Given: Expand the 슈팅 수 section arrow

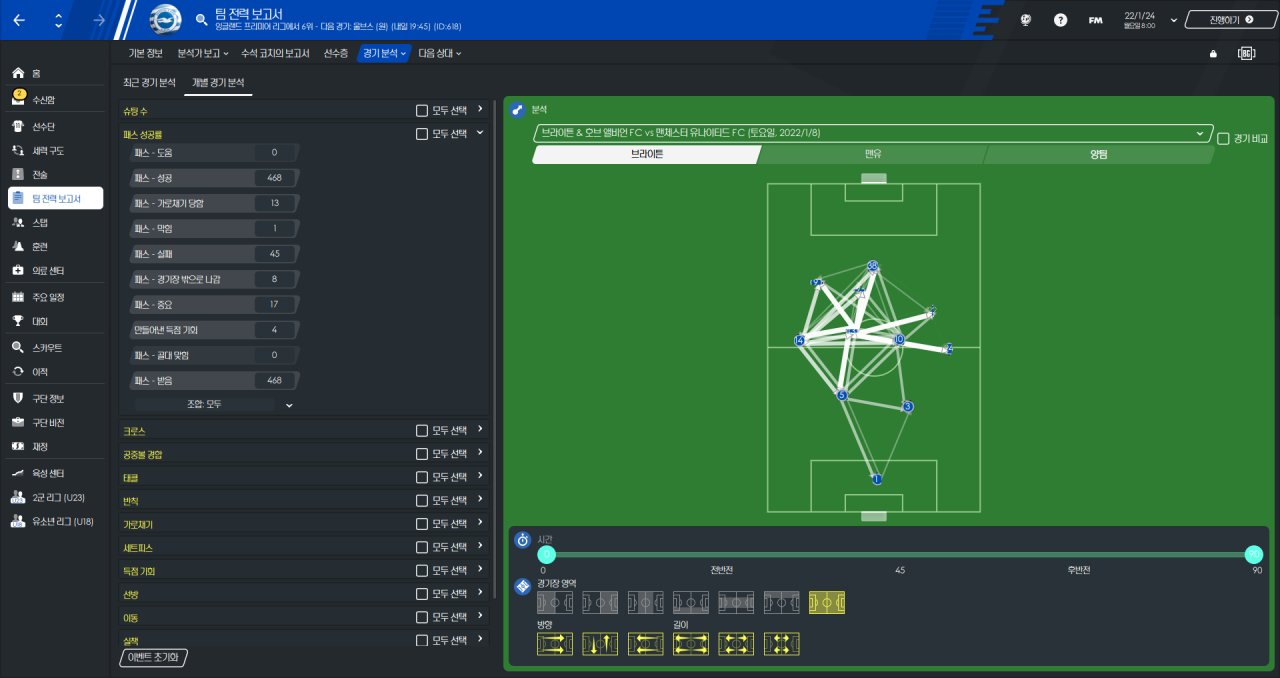Looking at the screenshot, I should (x=480, y=109).
